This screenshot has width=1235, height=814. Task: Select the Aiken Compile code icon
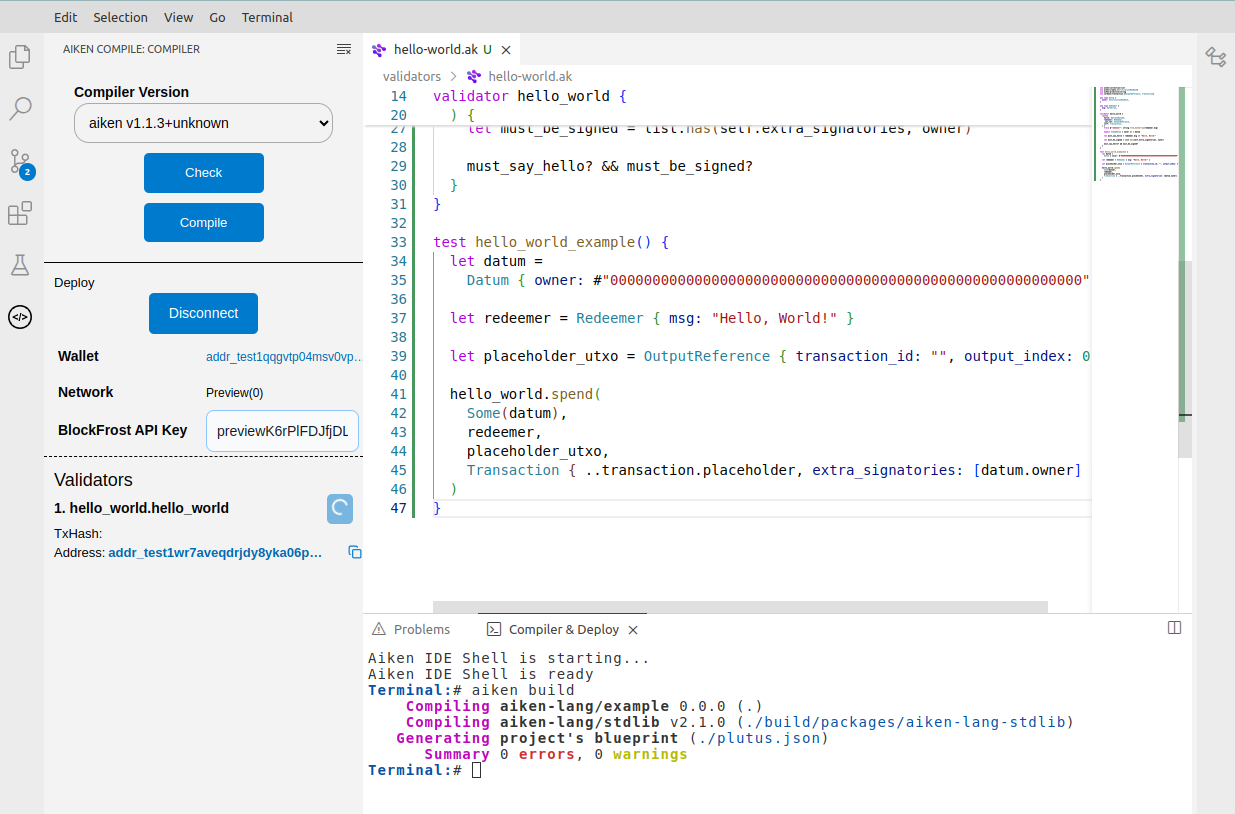pyautogui.click(x=20, y=318)
